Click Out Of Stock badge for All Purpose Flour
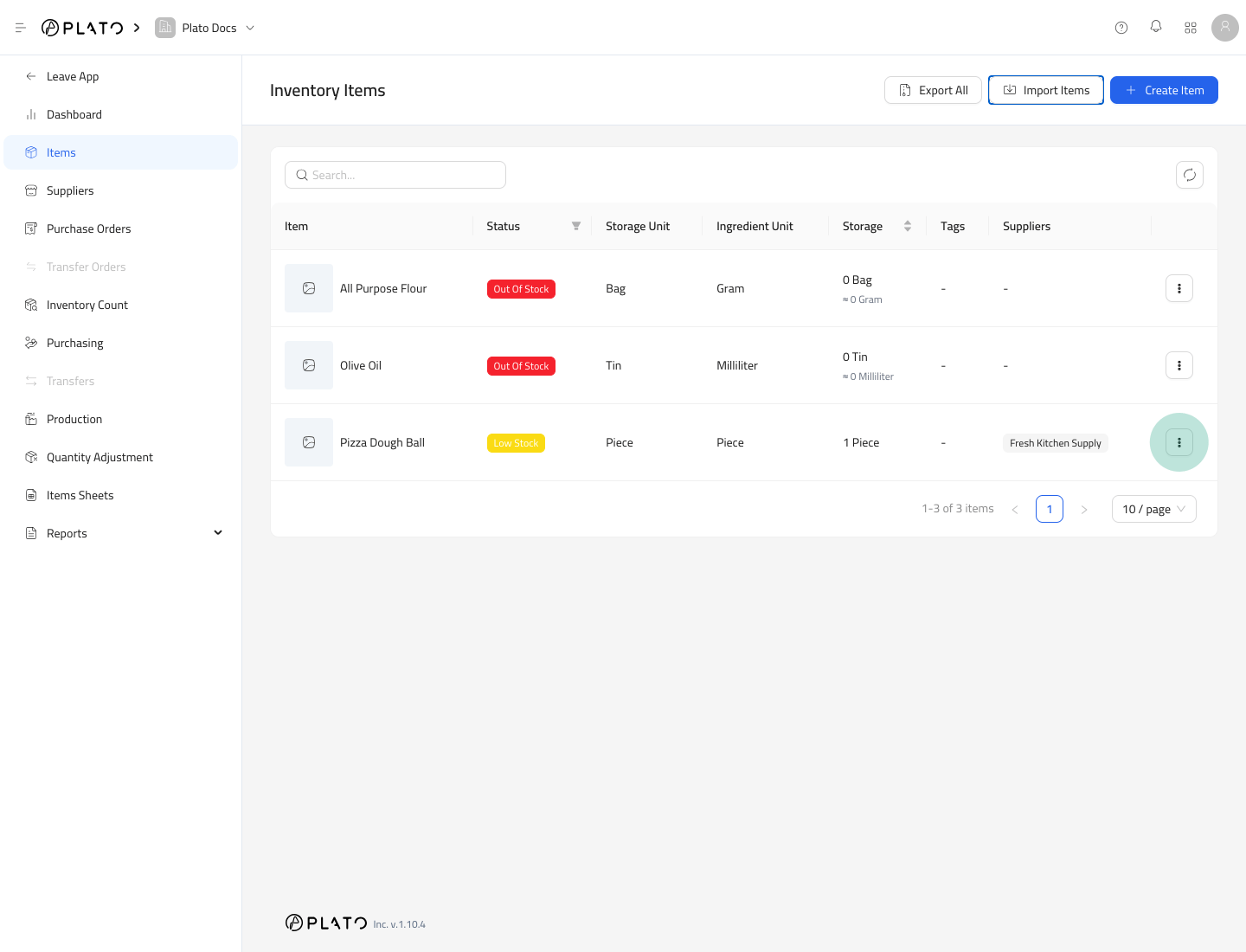The height and width of the screenshot is (952, 1246). click(x=521, y=289)
